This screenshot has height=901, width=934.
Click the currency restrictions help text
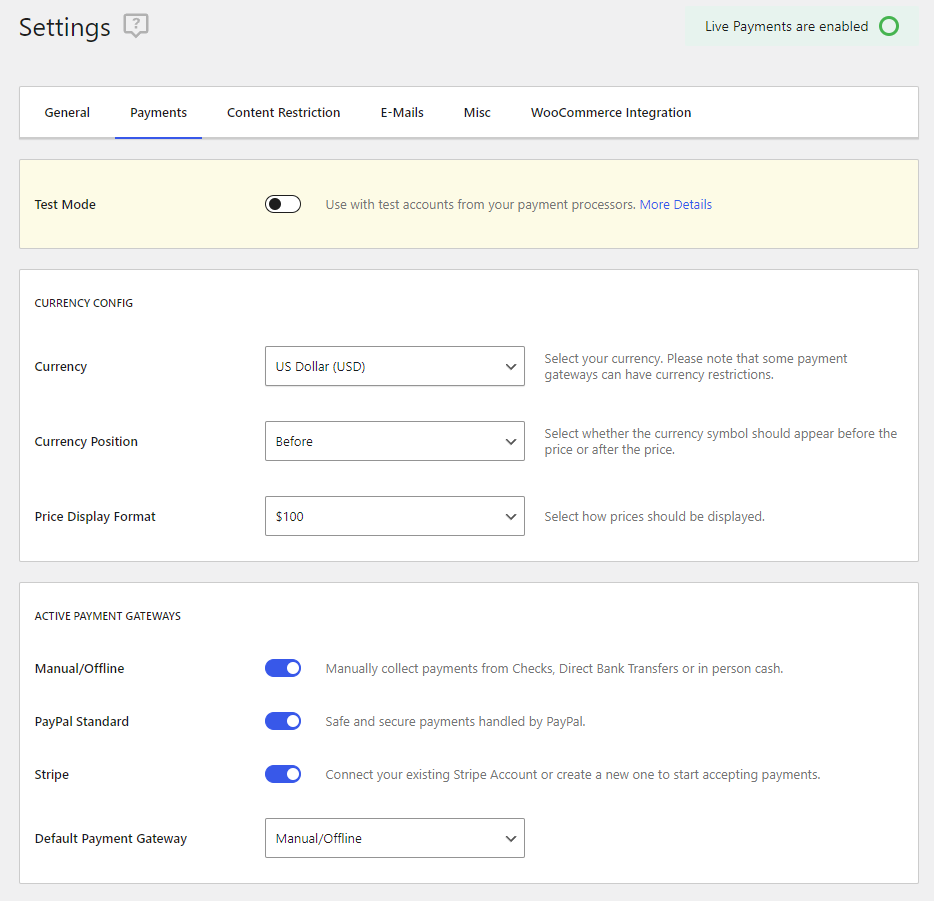click(x=695, y=366)
